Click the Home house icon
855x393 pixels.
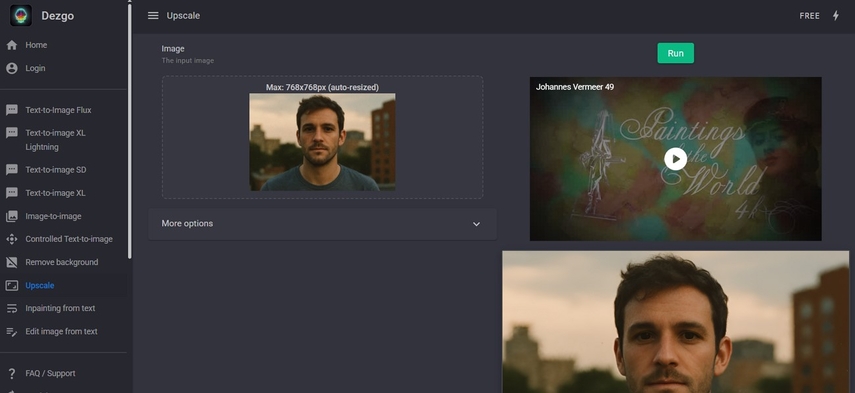[x=12, y=45]
